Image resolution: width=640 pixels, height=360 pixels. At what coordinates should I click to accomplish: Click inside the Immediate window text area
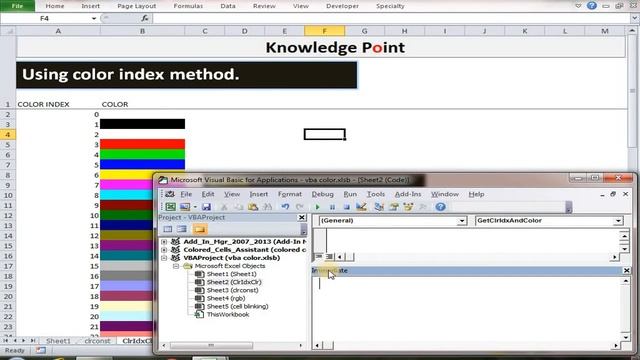pos(467,308)
